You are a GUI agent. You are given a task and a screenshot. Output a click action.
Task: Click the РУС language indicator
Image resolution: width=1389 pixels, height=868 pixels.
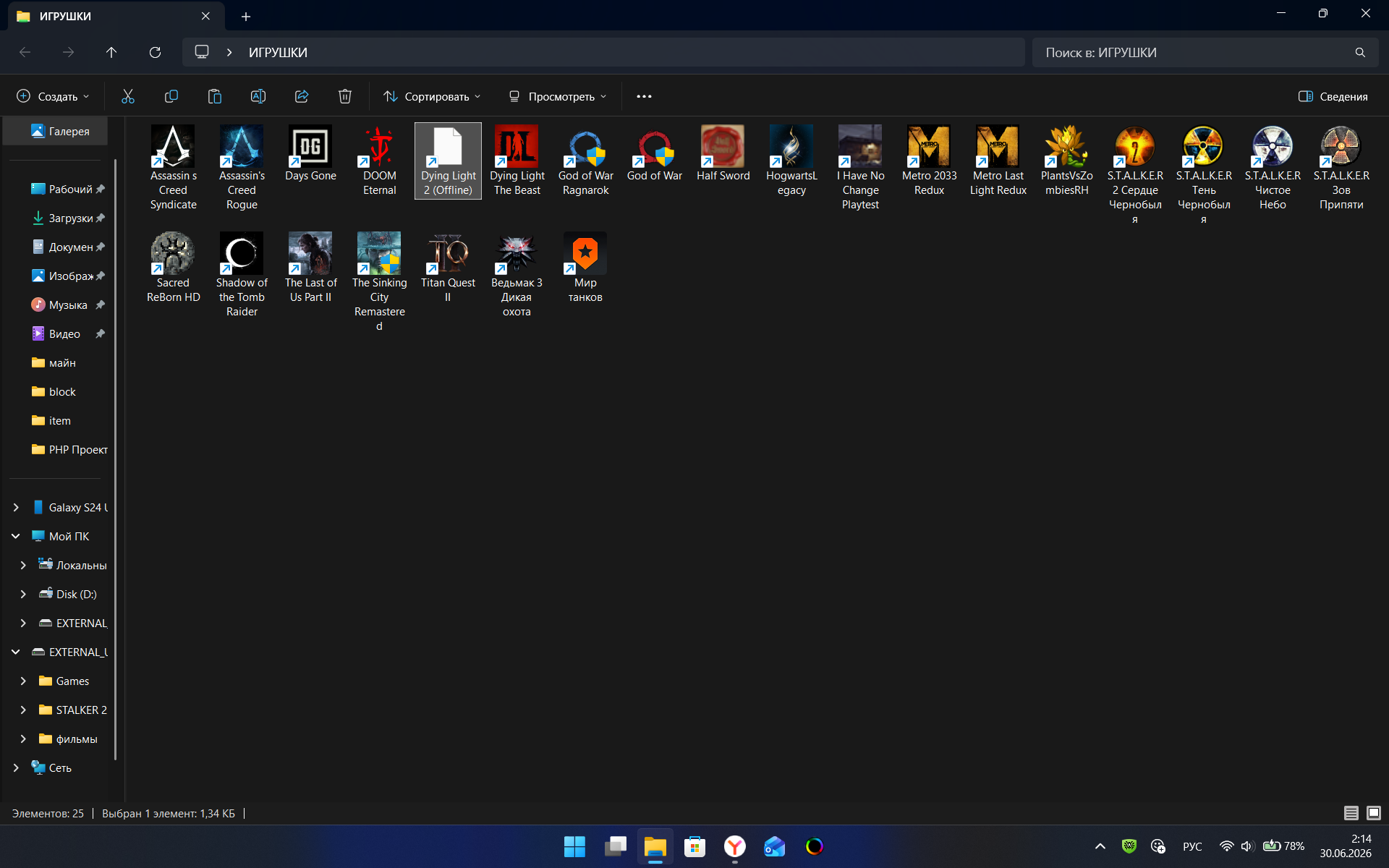(x=1192, y=846)
